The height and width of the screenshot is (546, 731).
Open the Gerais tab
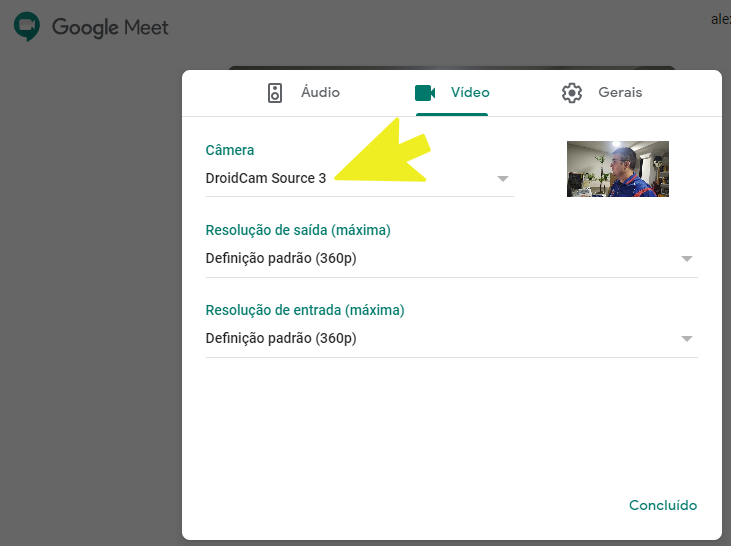tap(620, 92)
